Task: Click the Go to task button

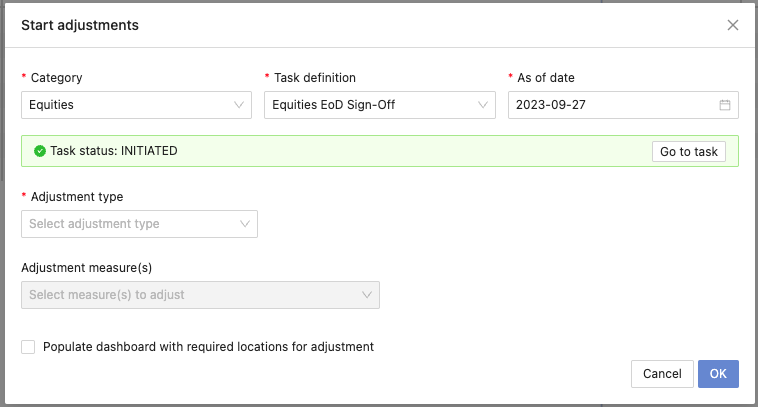Action: point(688,152)
